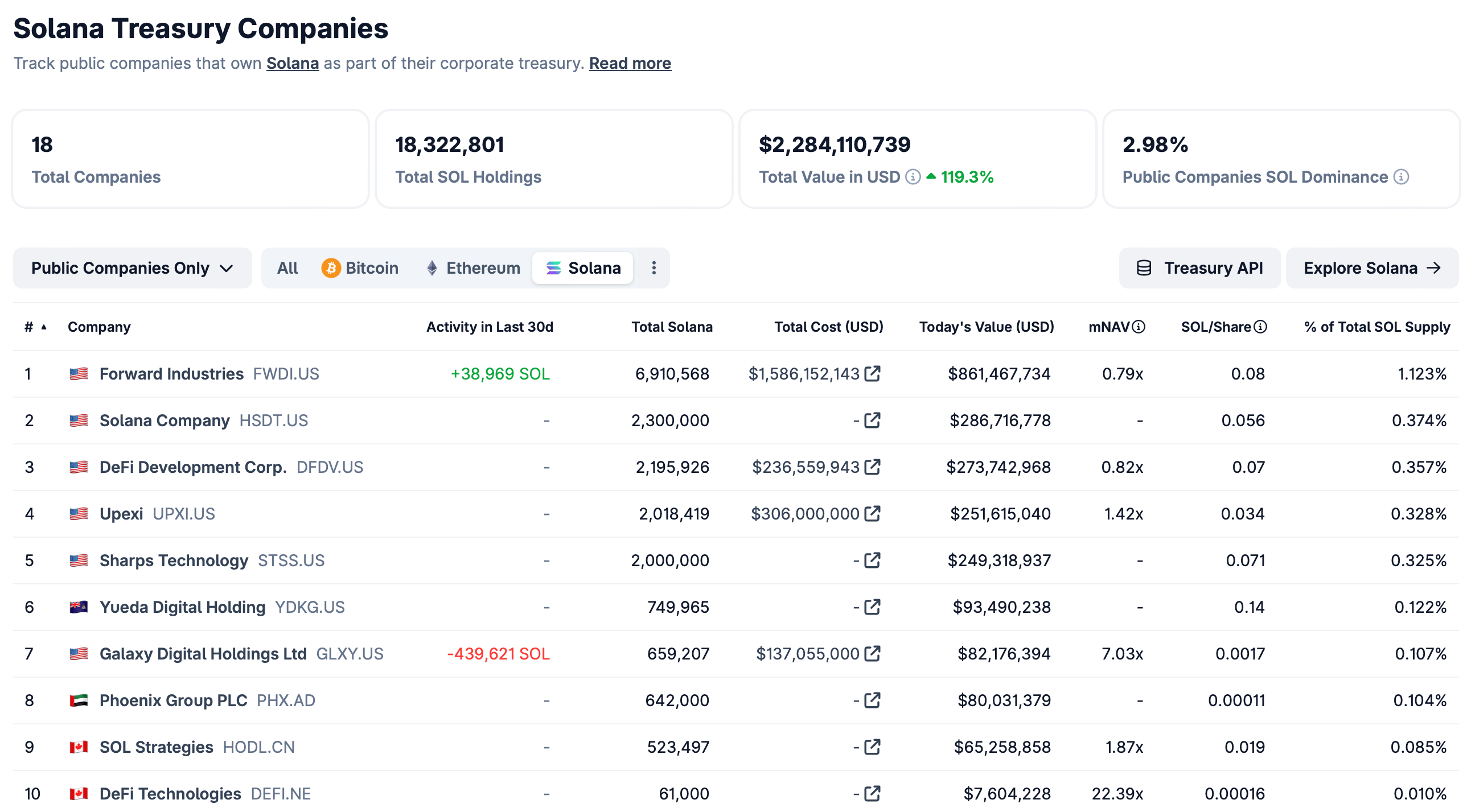
Task: Sort by Total Solana column header
Action: pos(671,327)
